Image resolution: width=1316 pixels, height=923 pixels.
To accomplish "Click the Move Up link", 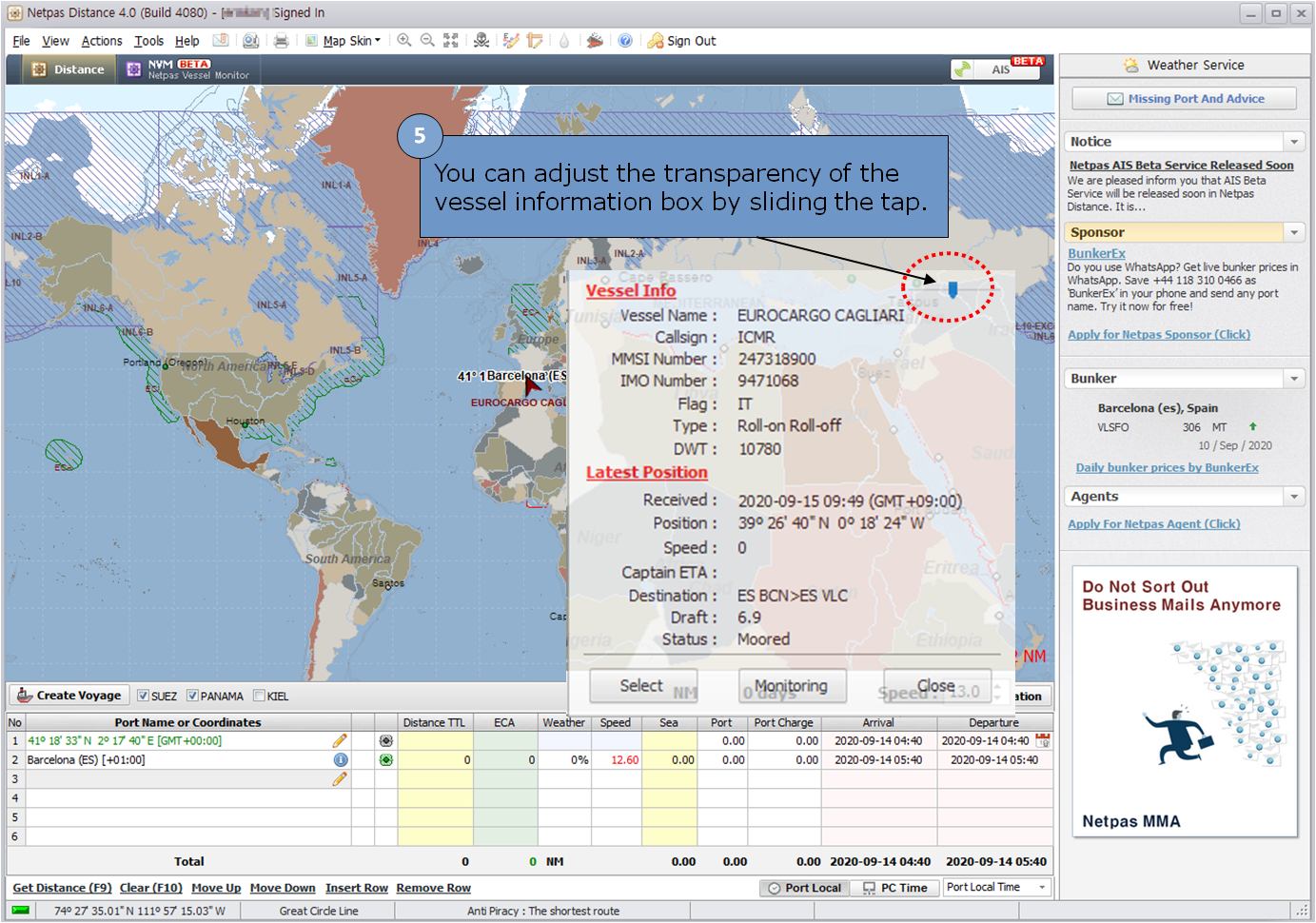I will click(x=216, y=888).
